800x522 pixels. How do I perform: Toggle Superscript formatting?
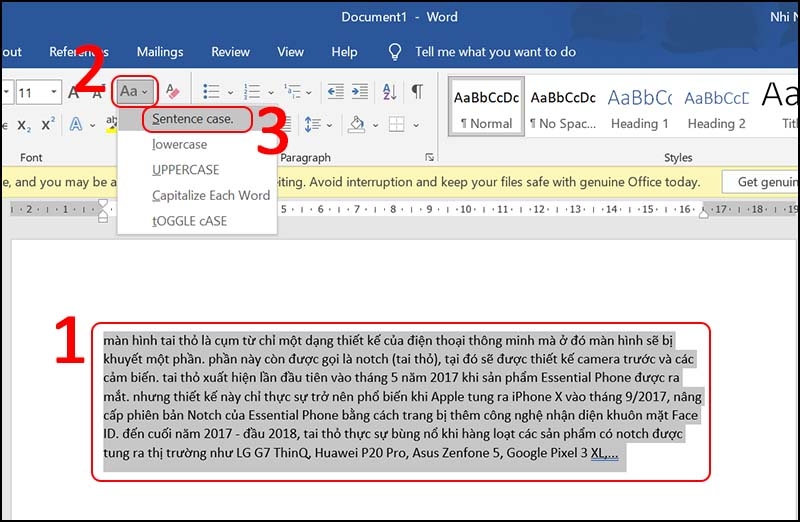(x=48, y=124)
